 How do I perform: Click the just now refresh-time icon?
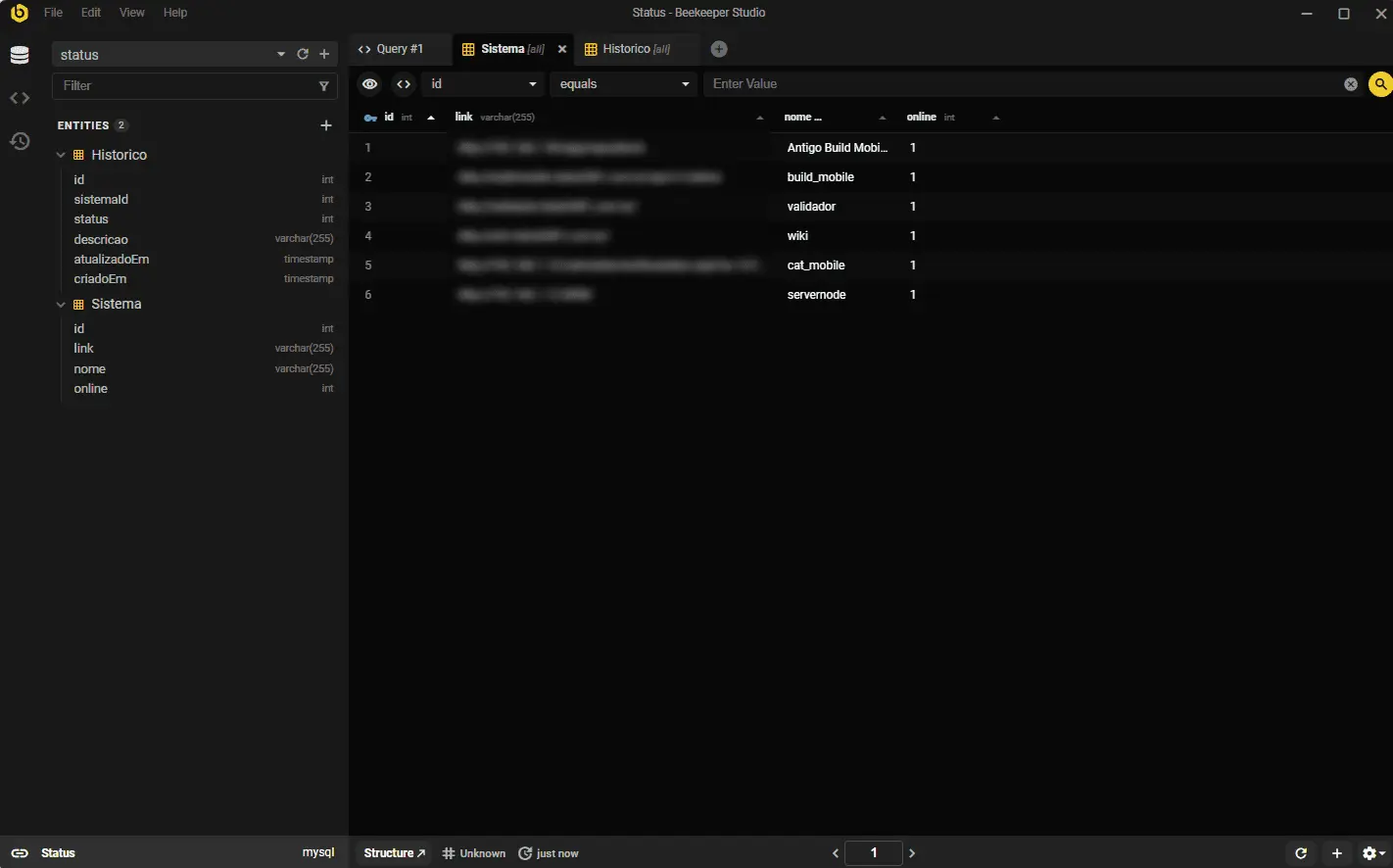525,853
